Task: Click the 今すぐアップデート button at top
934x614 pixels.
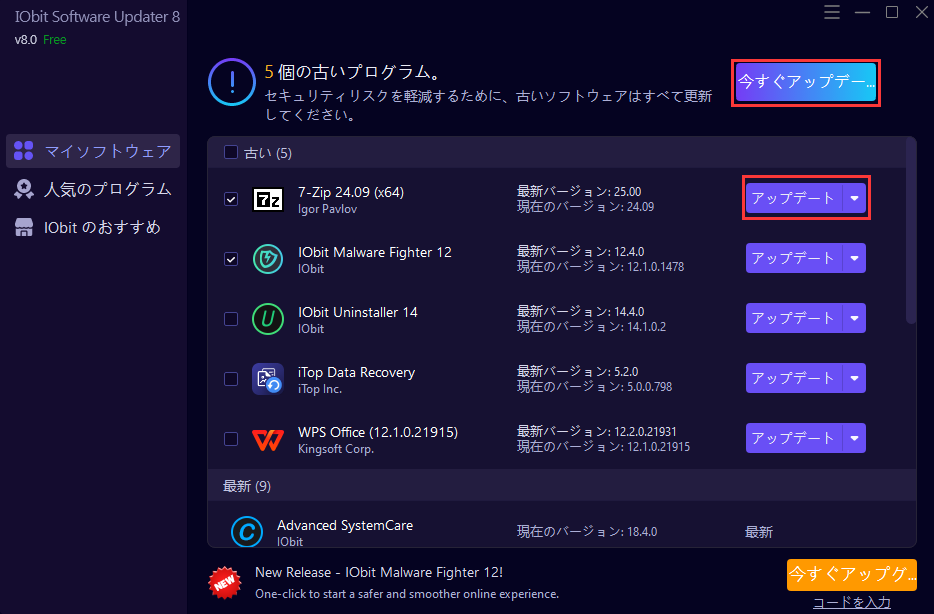Action: [805, 82]
